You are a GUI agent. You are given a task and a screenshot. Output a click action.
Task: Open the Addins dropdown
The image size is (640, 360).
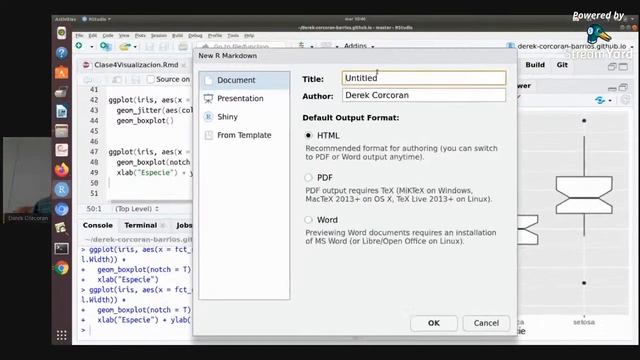359,46
